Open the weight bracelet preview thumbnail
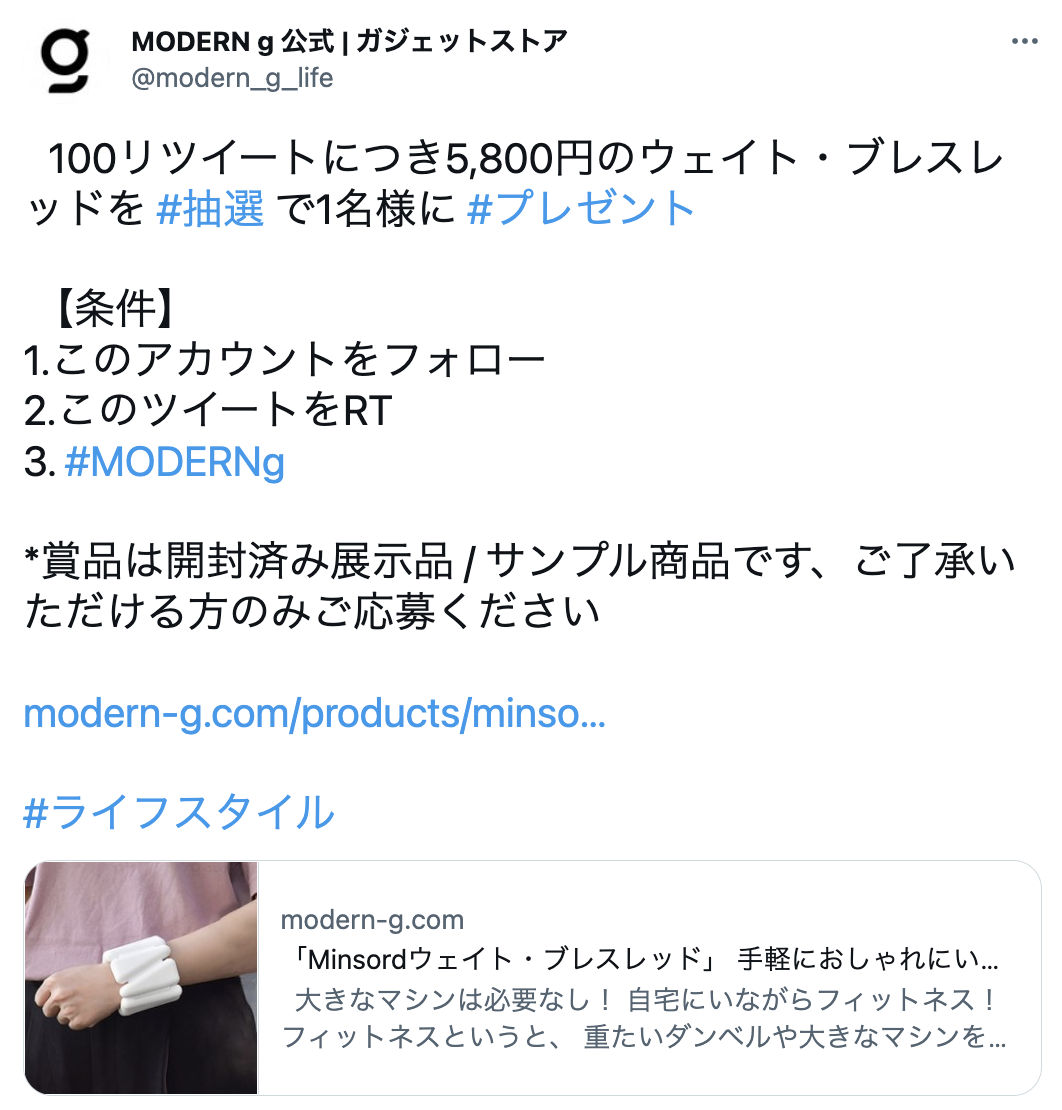The height and width of the screenshot is (1110, 1062). click(x=142, y=978)
